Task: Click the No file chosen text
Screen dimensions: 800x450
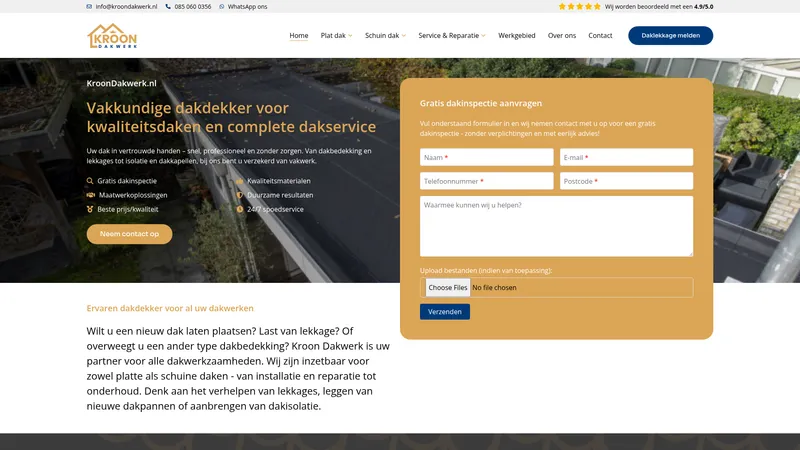Action: (x=494, y=288)
